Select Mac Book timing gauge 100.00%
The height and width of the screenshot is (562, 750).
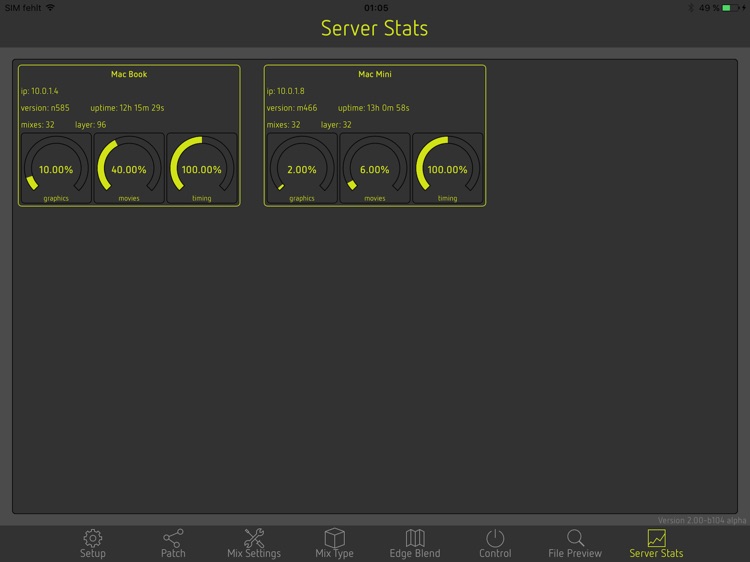[201, 168]
